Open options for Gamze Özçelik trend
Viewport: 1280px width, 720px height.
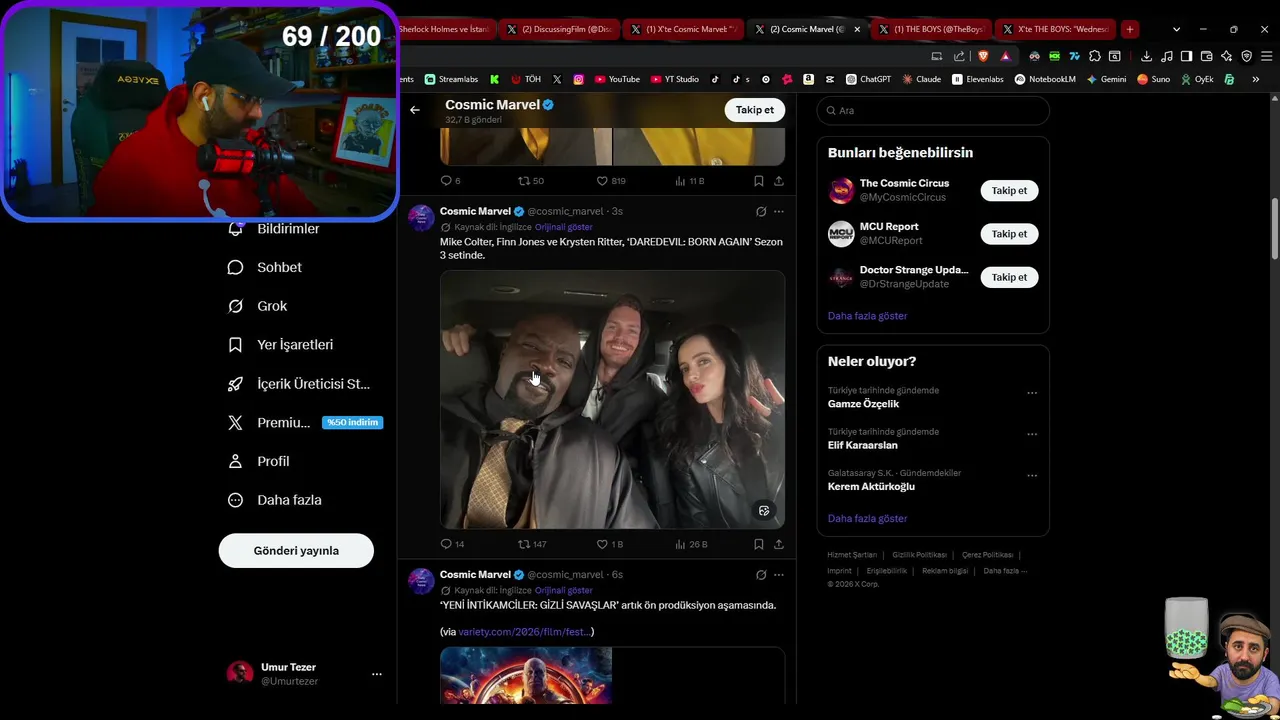[x=1032, y=393]
